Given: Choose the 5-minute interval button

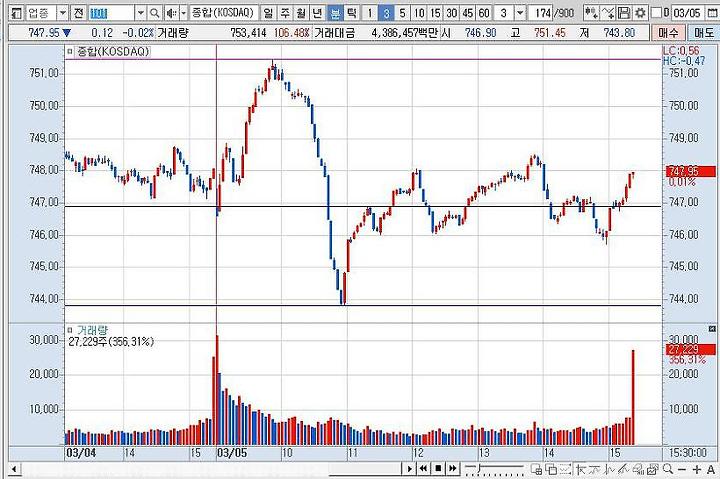Looking at the screenshot, I should pos(402,13).
